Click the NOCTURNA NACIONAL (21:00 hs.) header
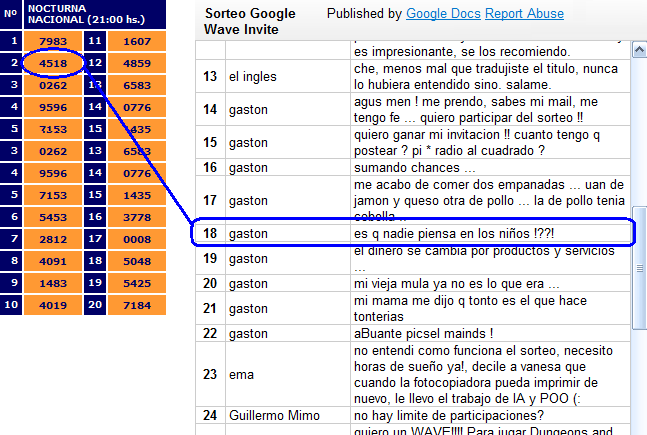This screenshot has height=435, width=647. point(95,14)
